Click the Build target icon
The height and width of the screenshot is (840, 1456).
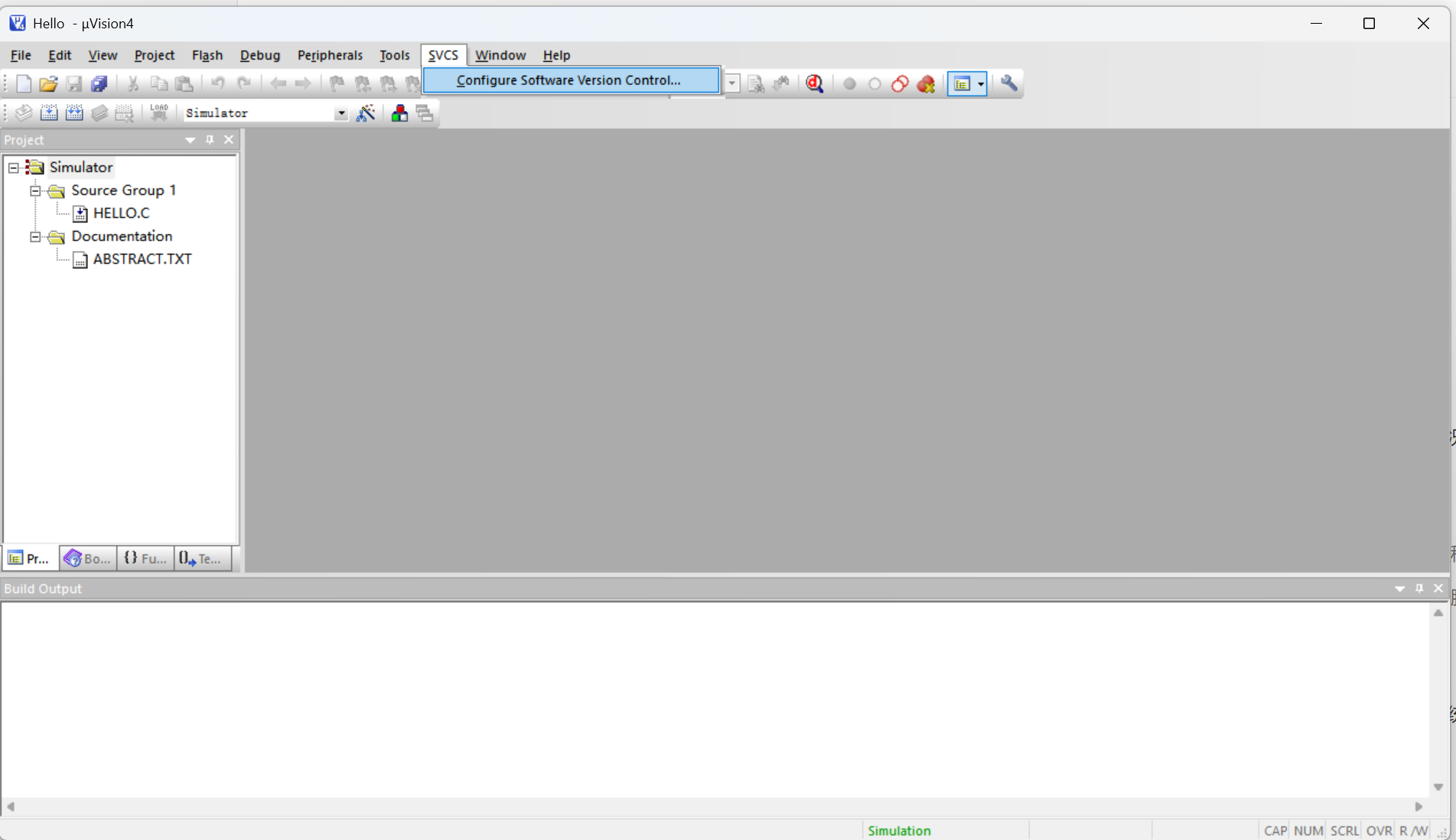tap(49, 113)
